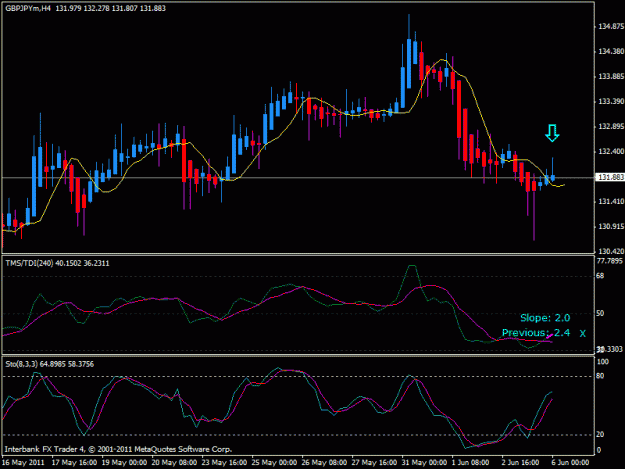This screenshot has width=625, height=469.
Task: Click the 23 May 16:00 time label
Action: [224, 463]
